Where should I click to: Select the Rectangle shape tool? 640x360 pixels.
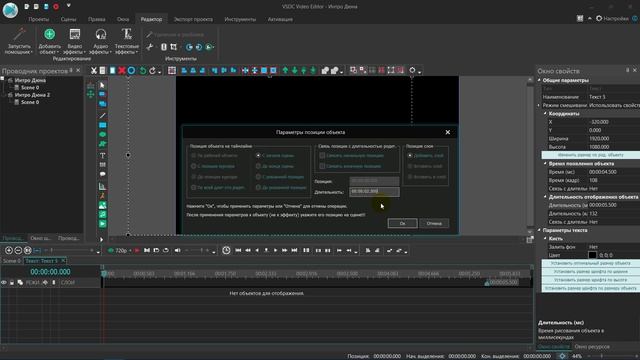102,125
